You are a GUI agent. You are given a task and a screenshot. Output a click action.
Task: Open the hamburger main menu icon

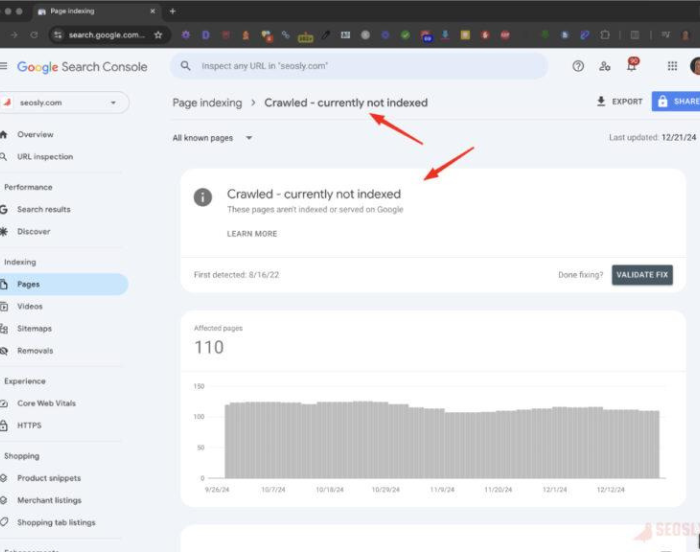coord(4,66)
